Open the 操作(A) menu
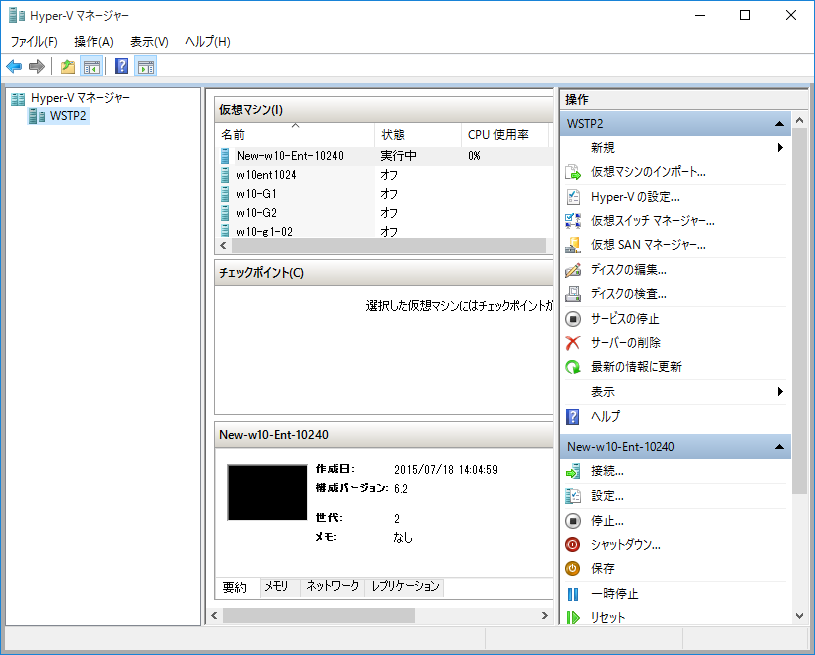 pyautogui.click(x=94, y=42)
